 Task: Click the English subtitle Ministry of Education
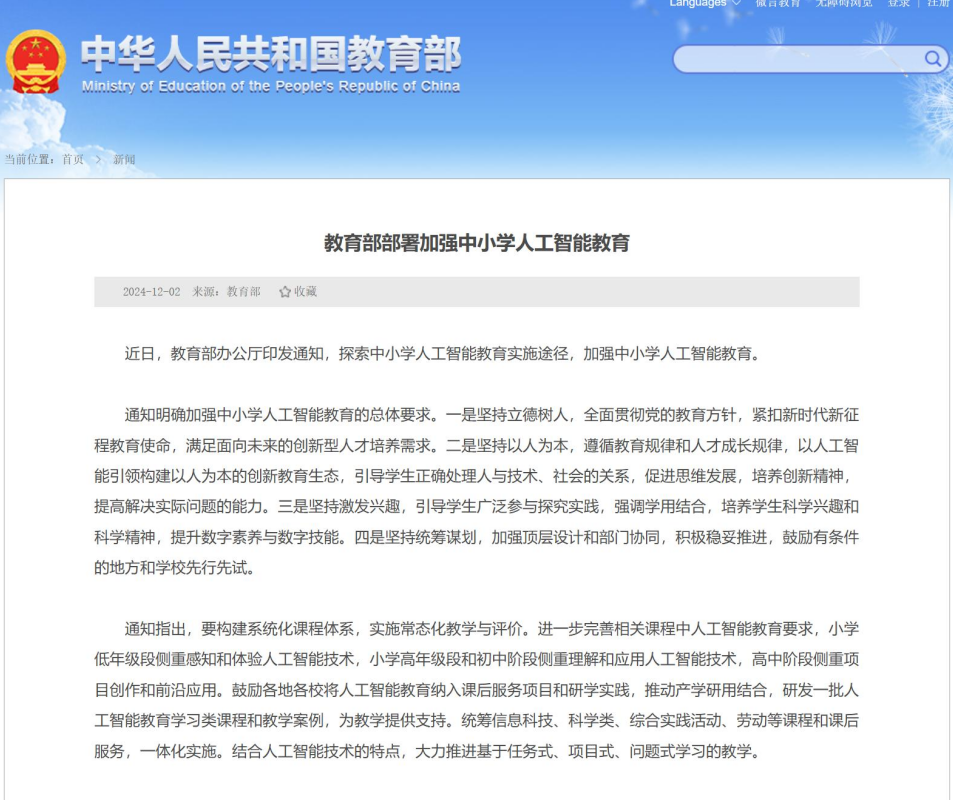click(x=271, y=86)
